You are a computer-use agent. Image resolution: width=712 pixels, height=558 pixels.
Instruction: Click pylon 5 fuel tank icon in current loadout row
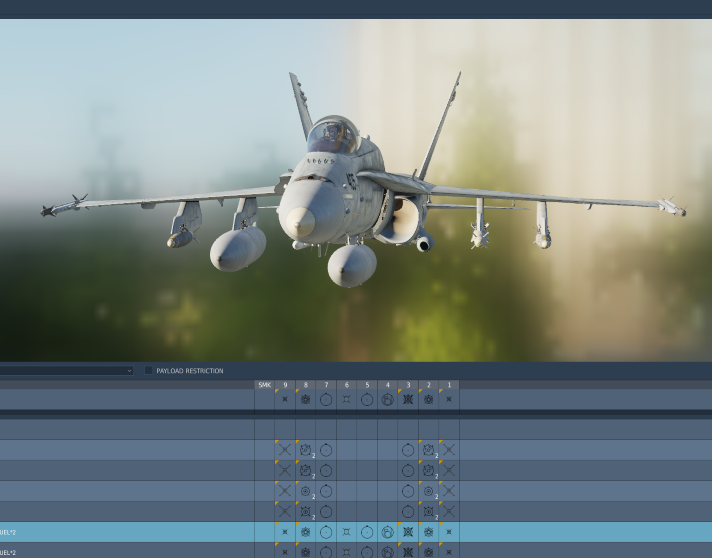(x=367, y=400)
